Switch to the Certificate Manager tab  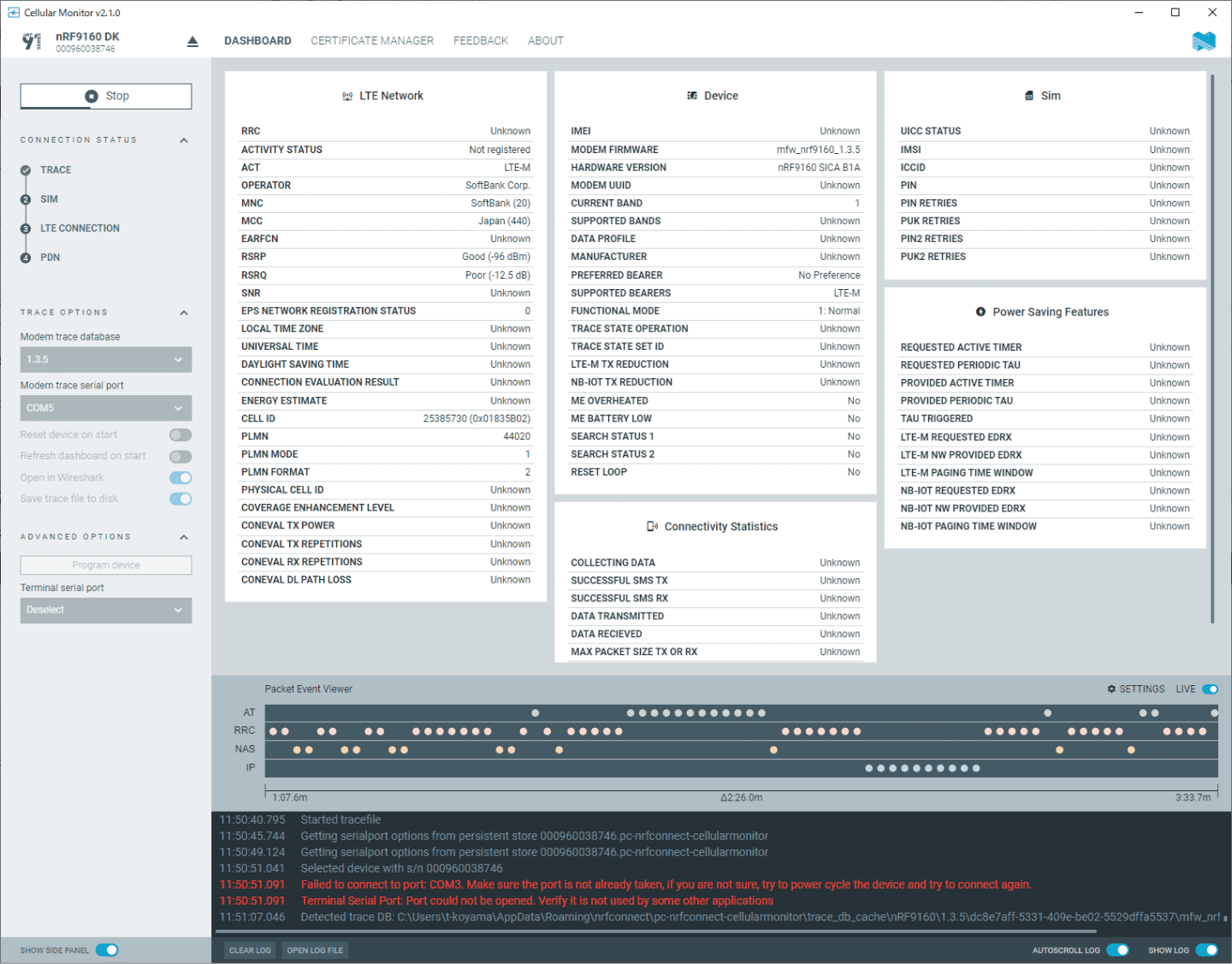point(372,41)
